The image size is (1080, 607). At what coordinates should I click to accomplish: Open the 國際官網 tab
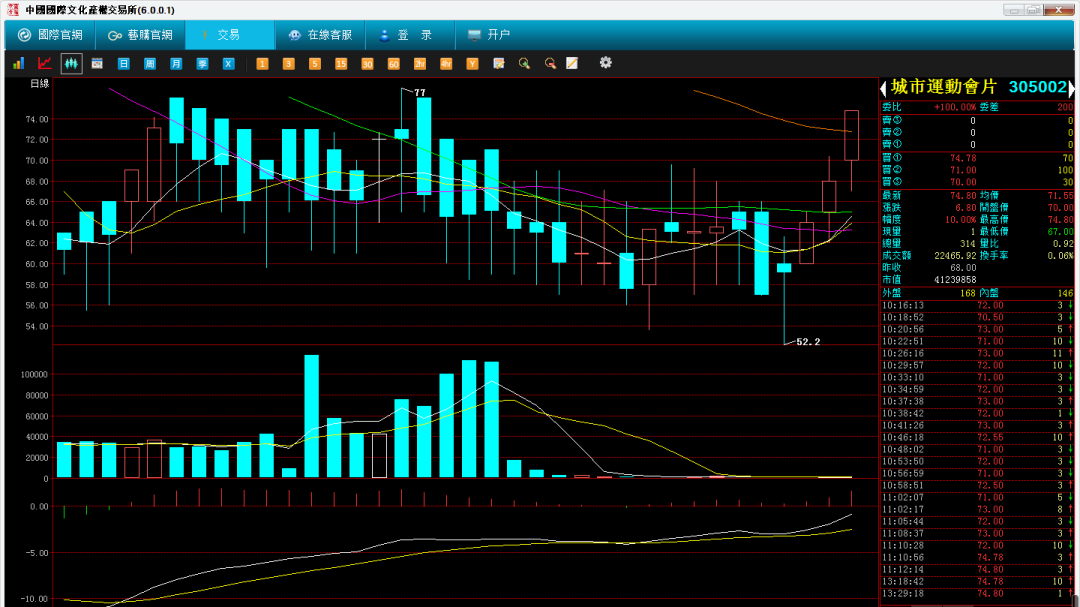[x=50, y=34]
